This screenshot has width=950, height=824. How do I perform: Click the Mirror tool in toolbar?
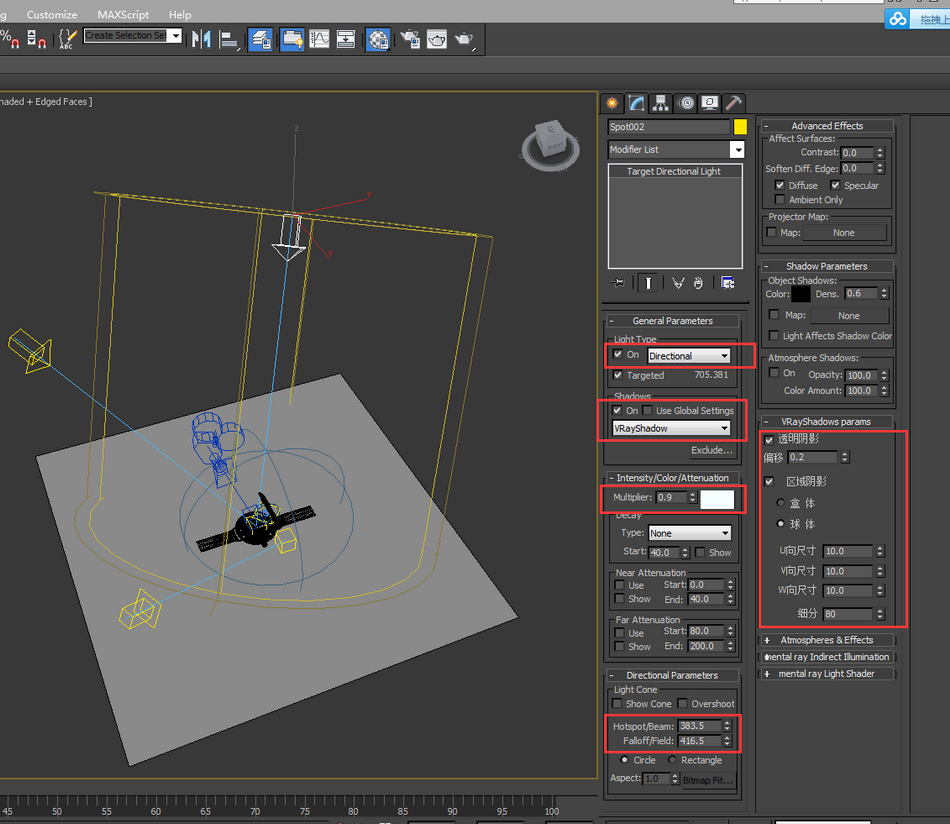pos(201,39)
